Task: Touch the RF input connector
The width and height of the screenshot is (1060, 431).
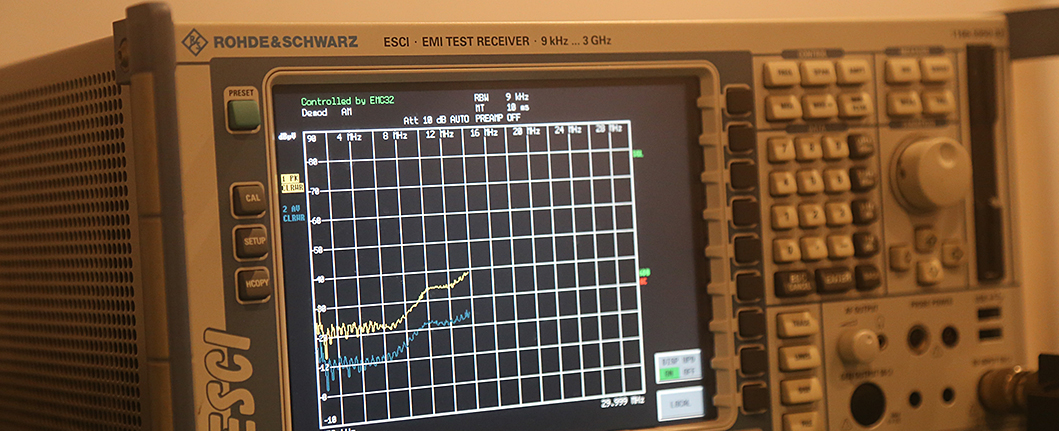Action: pyautogui.click(x=1013, y=390)
